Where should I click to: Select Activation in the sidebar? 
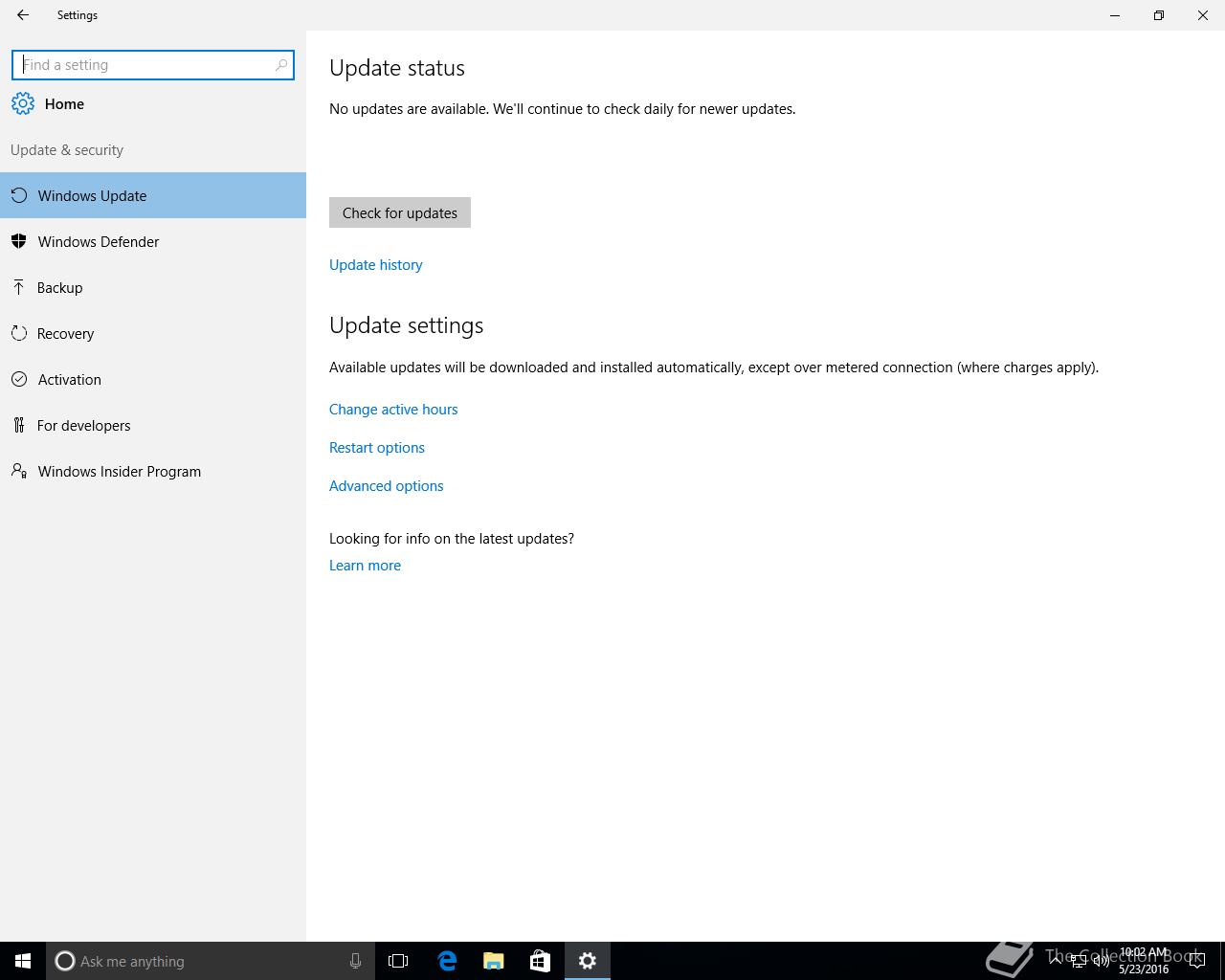click(x=153, y=379)
